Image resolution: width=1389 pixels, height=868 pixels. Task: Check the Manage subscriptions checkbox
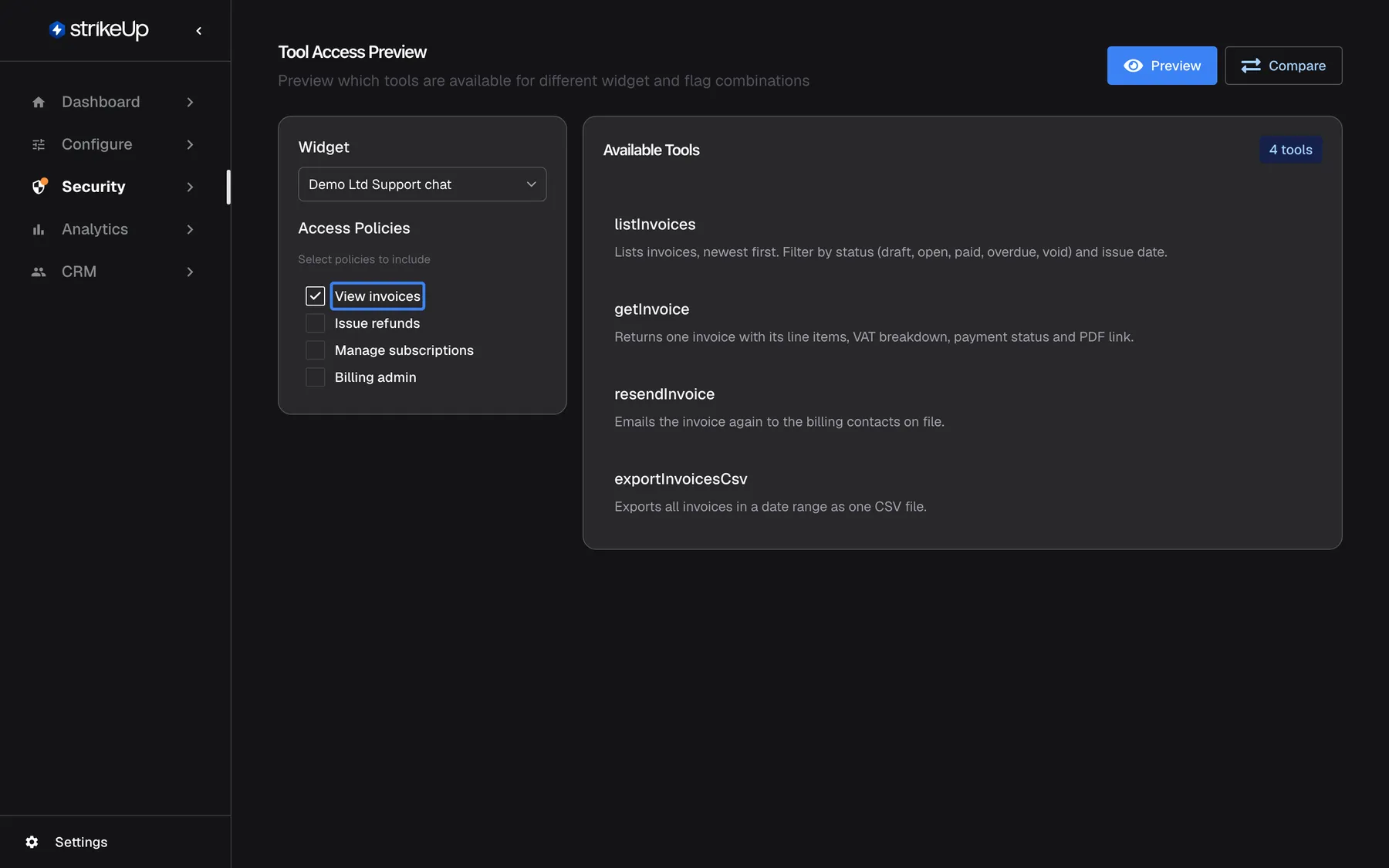(315, 350)
